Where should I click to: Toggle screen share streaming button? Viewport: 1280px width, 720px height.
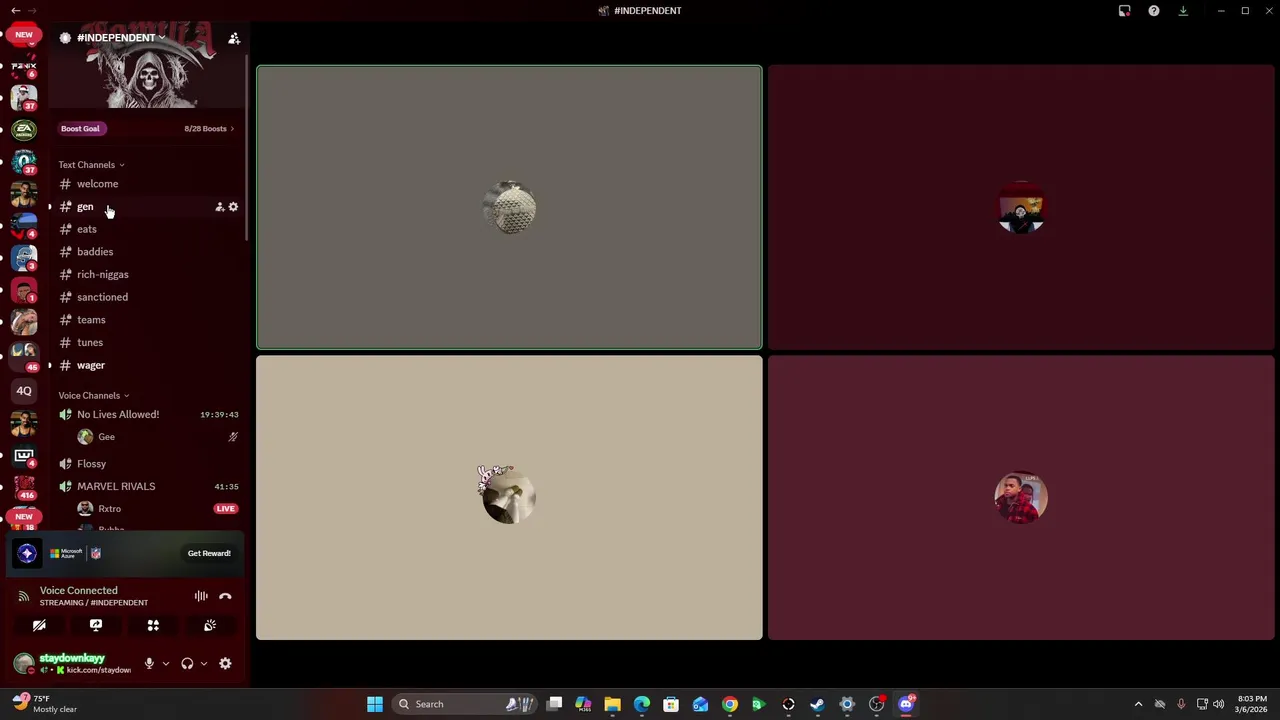(x=96, y=625)
